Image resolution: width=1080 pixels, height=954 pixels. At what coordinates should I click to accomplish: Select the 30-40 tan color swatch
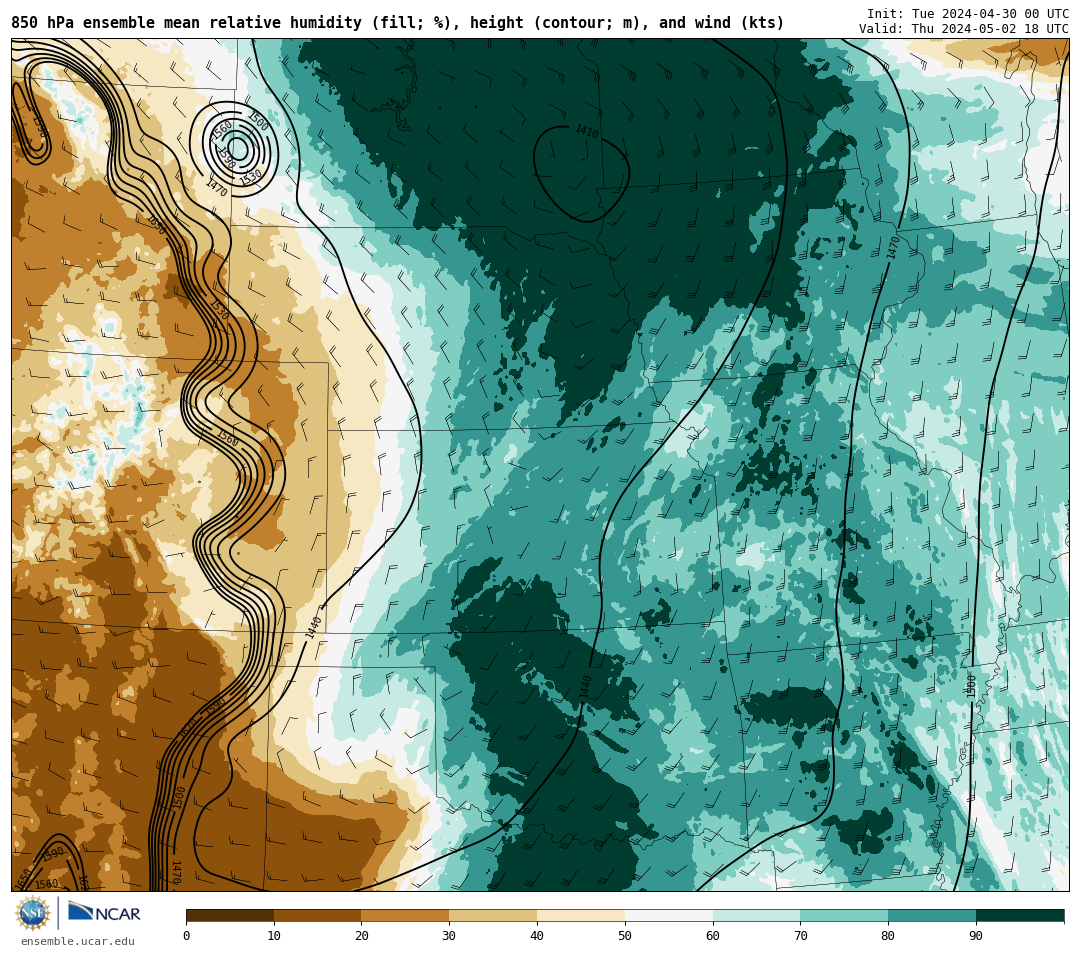coord(493,916)
